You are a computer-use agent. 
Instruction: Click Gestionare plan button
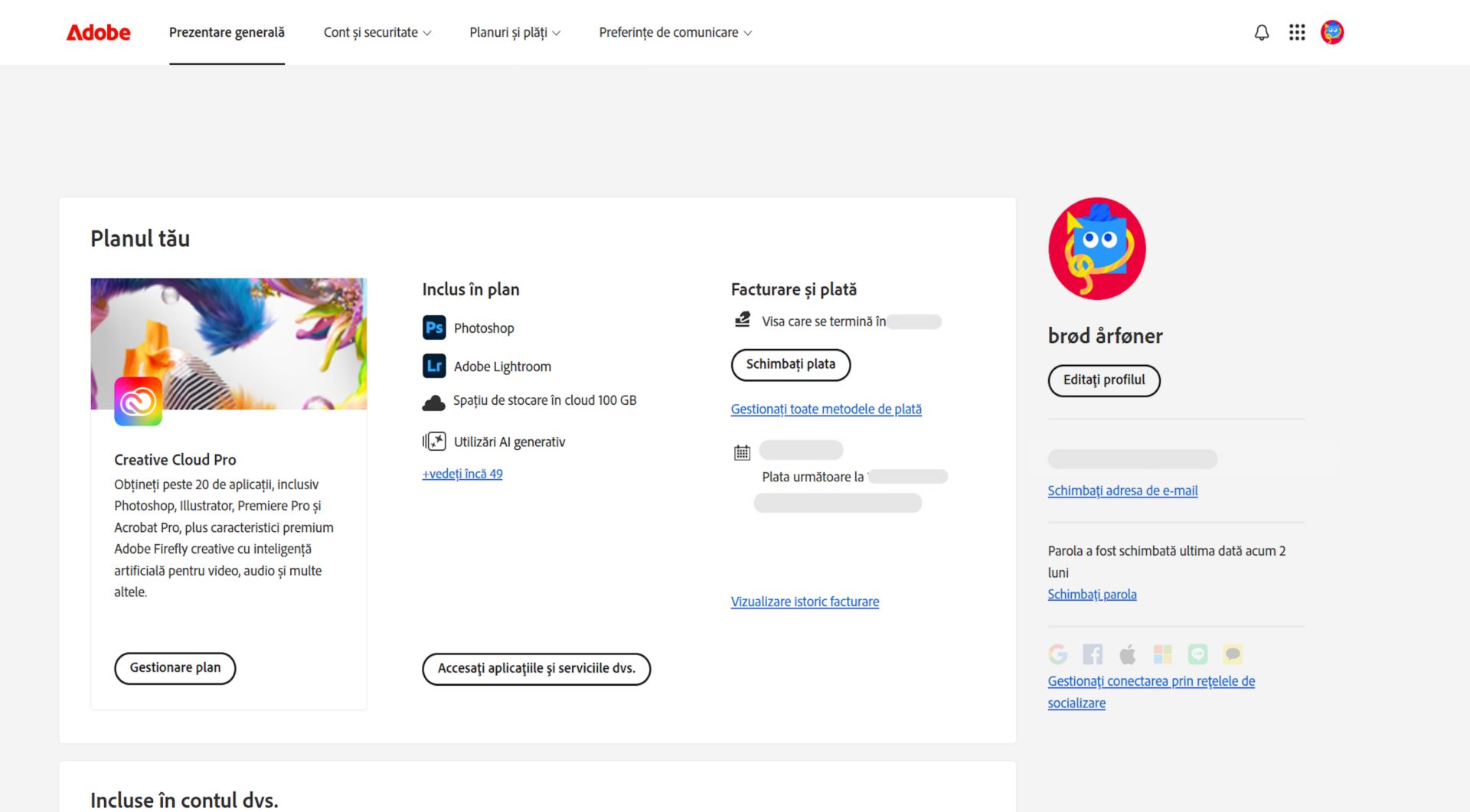(x=175, y=667)
